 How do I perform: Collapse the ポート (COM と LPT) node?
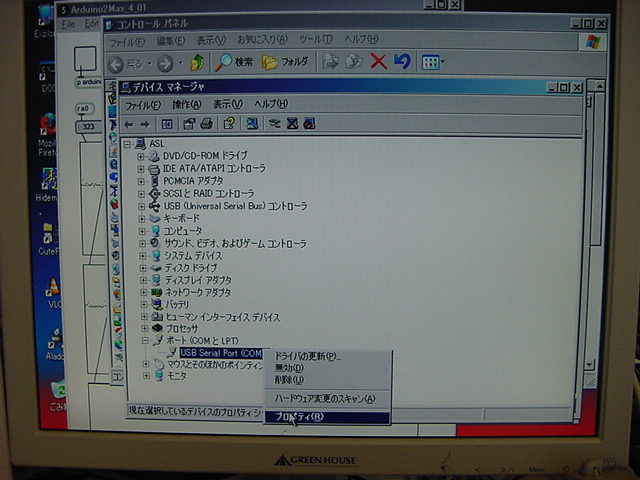click(145, 340)
